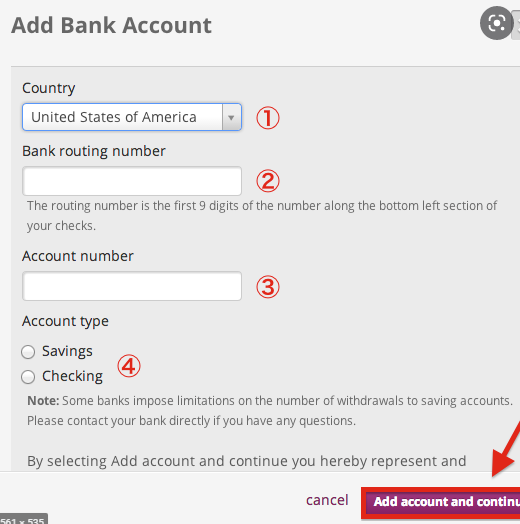Click the red circled number 3 marker
The image size is (520, 524).
pyautogui.click(x=268, y=287)
